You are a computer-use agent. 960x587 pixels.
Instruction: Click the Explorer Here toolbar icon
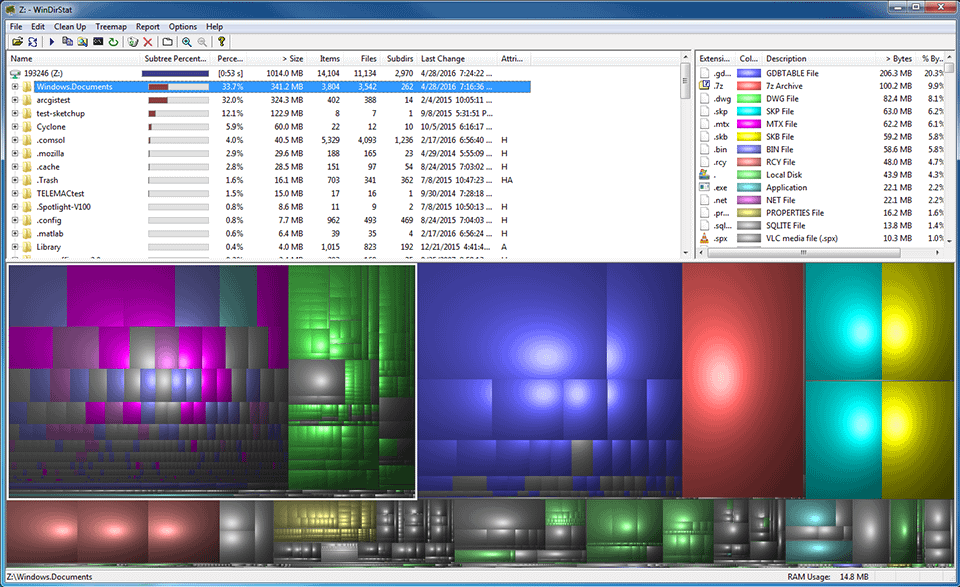click(82, 42)
